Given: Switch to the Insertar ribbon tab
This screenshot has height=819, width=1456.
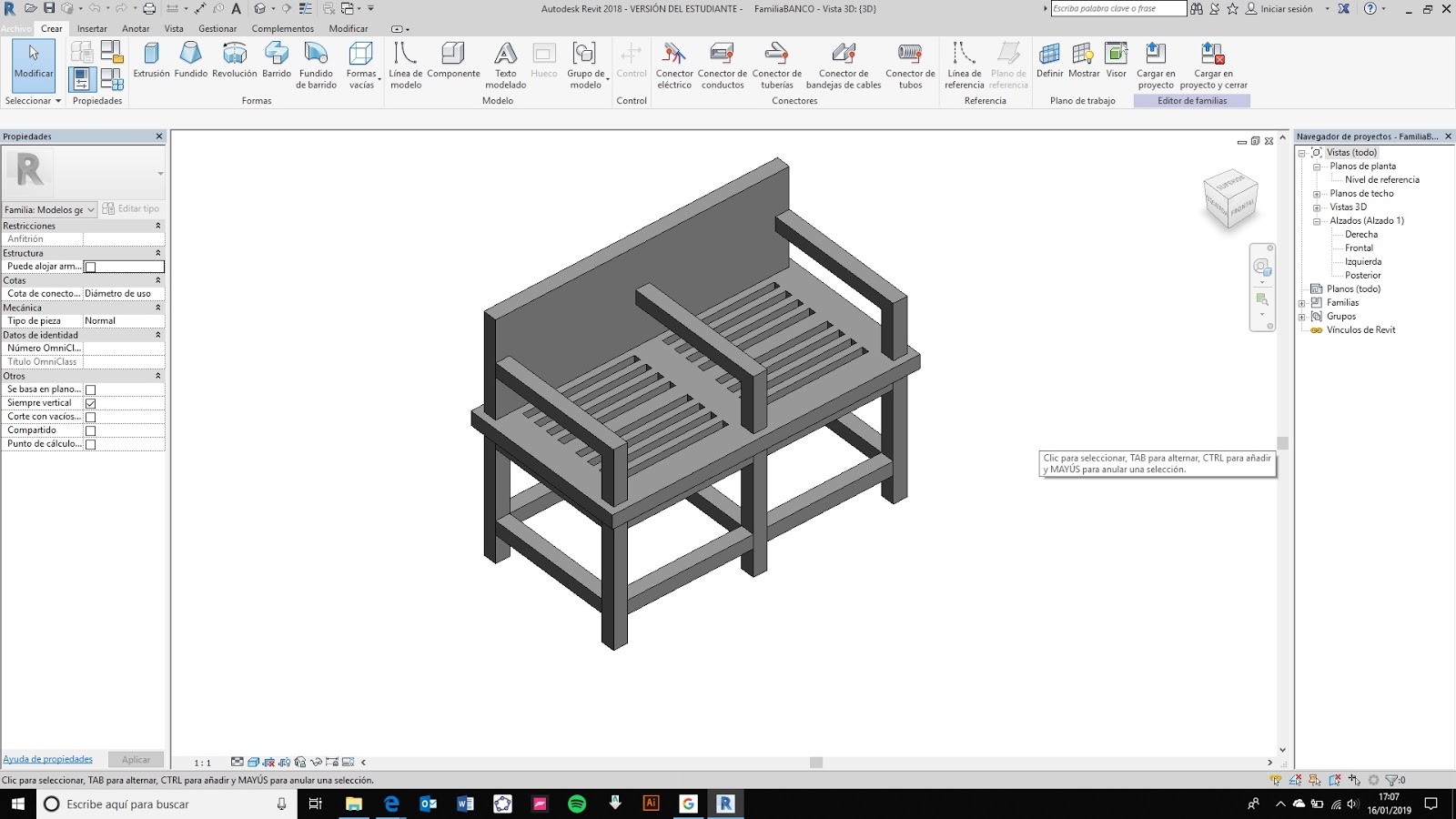Looking at the screenshot, I should click(x=91, y=28).
